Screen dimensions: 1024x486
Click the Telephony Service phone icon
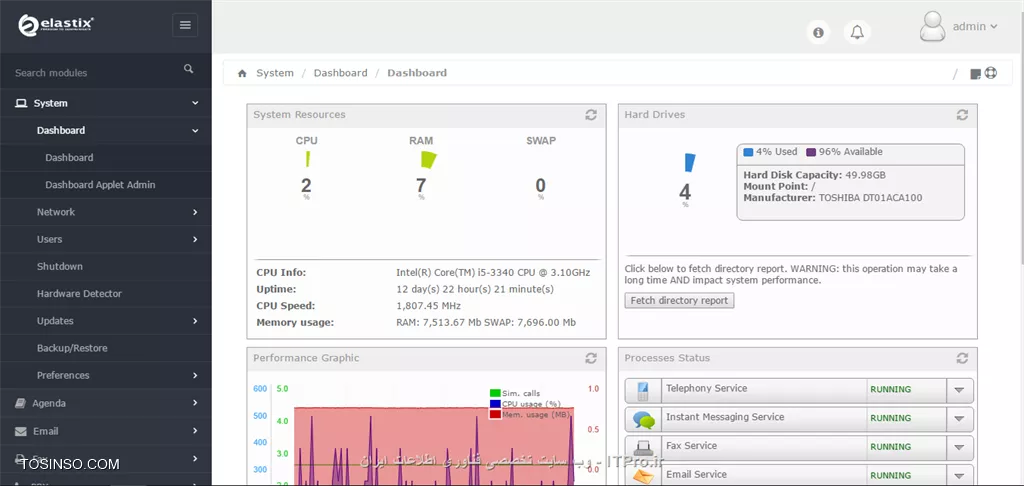tap(643, 391)
